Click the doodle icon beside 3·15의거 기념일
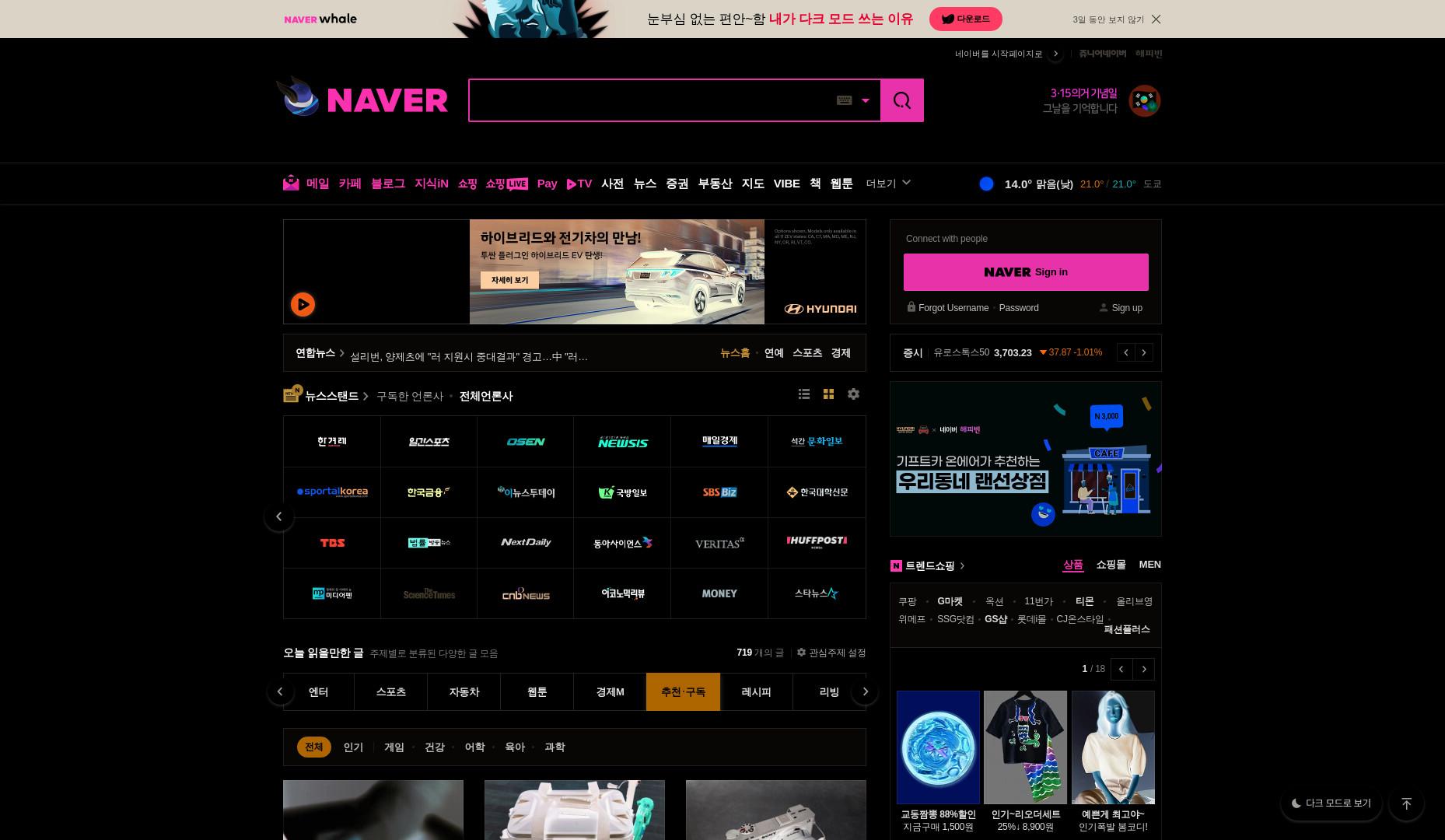Screen dimensions: 1445x840 [1145, 101]
